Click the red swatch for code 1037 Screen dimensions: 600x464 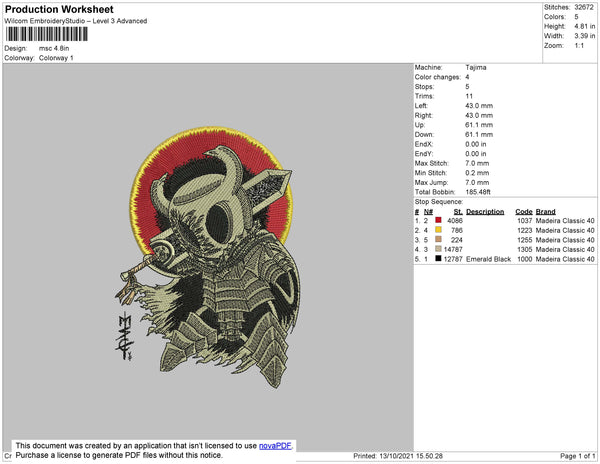[438, 220]
